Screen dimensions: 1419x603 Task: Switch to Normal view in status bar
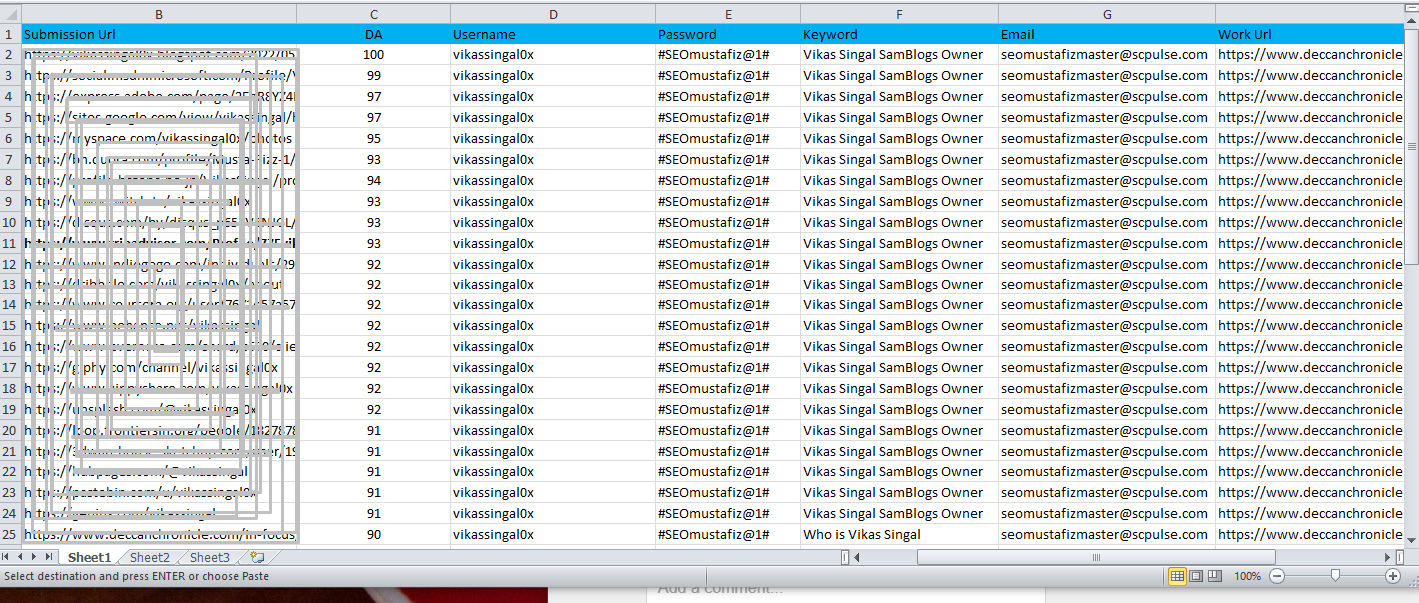[1177, 576]
